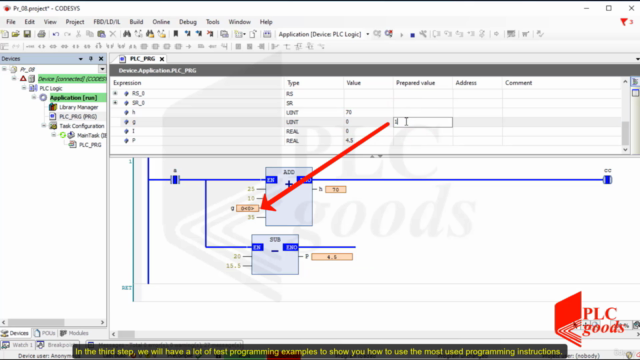The width and height of the screenshot is (640, 360).
Task: Click the Logout disconnect icon
Action: point(389,34)
